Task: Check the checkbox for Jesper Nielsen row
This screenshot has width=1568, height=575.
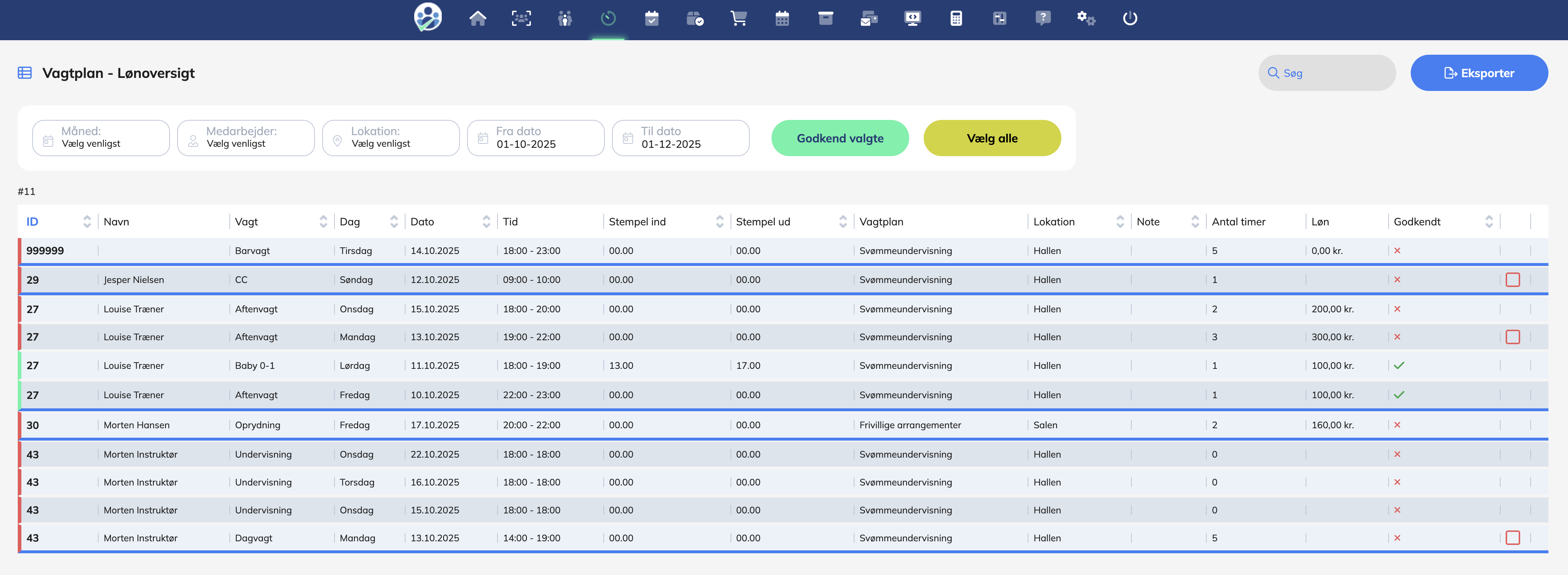Action: [1512, 280]
